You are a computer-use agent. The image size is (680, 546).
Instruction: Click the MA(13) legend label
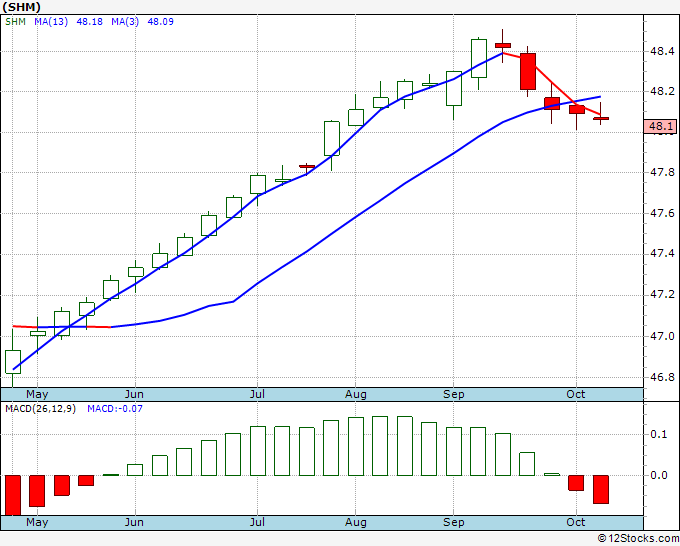[51, 22]
